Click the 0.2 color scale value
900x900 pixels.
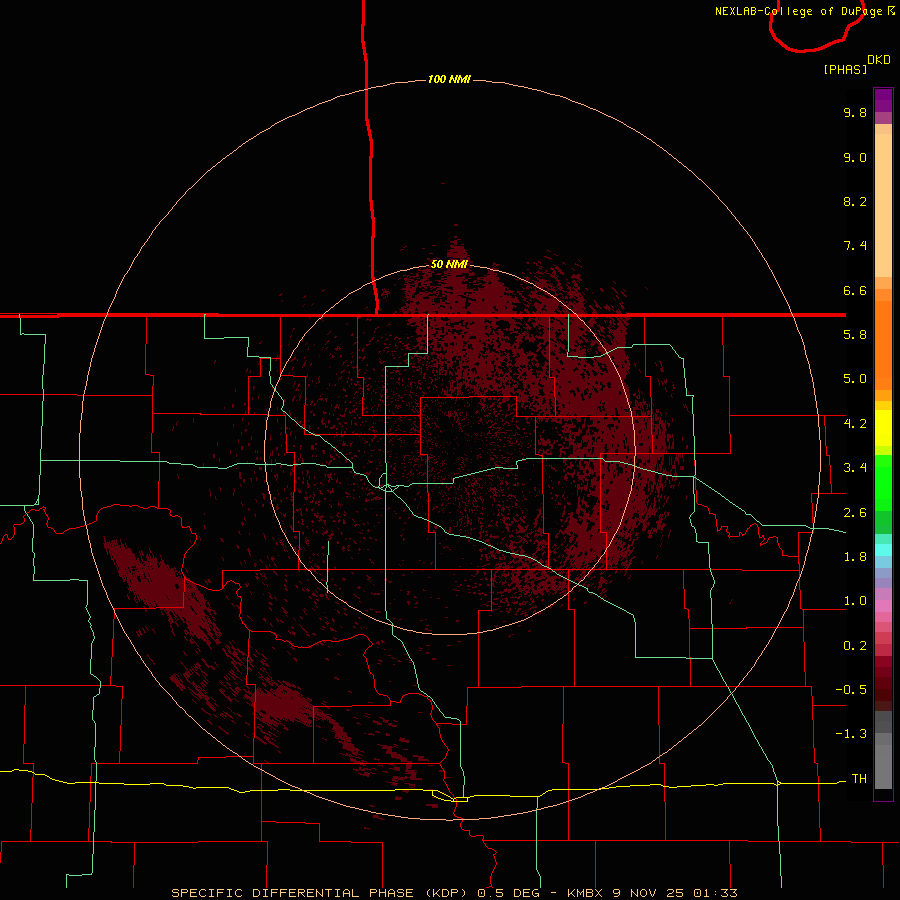(x=855, y=646)
